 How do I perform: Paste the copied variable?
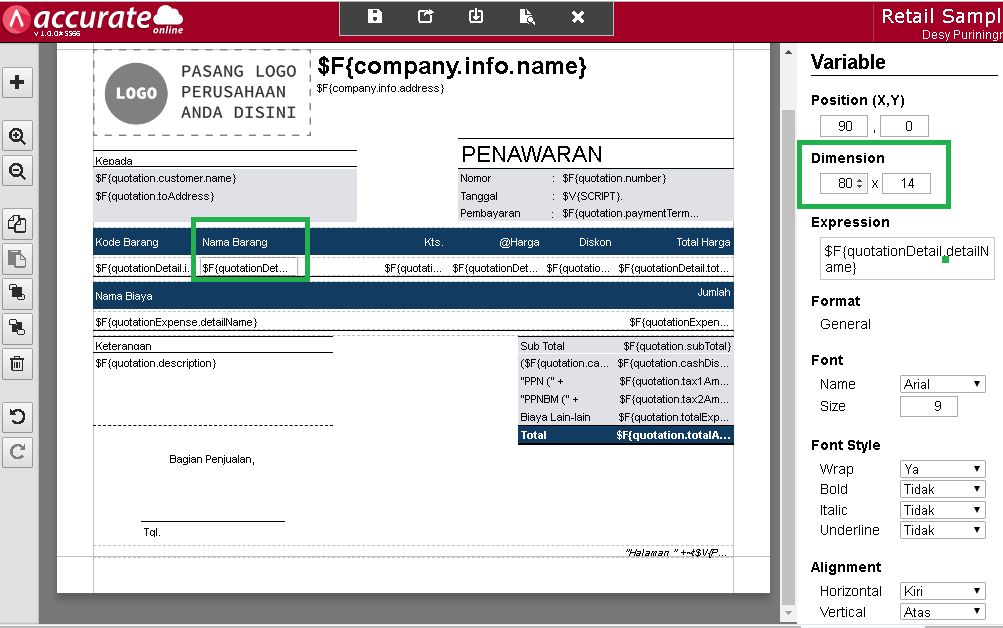17,258
